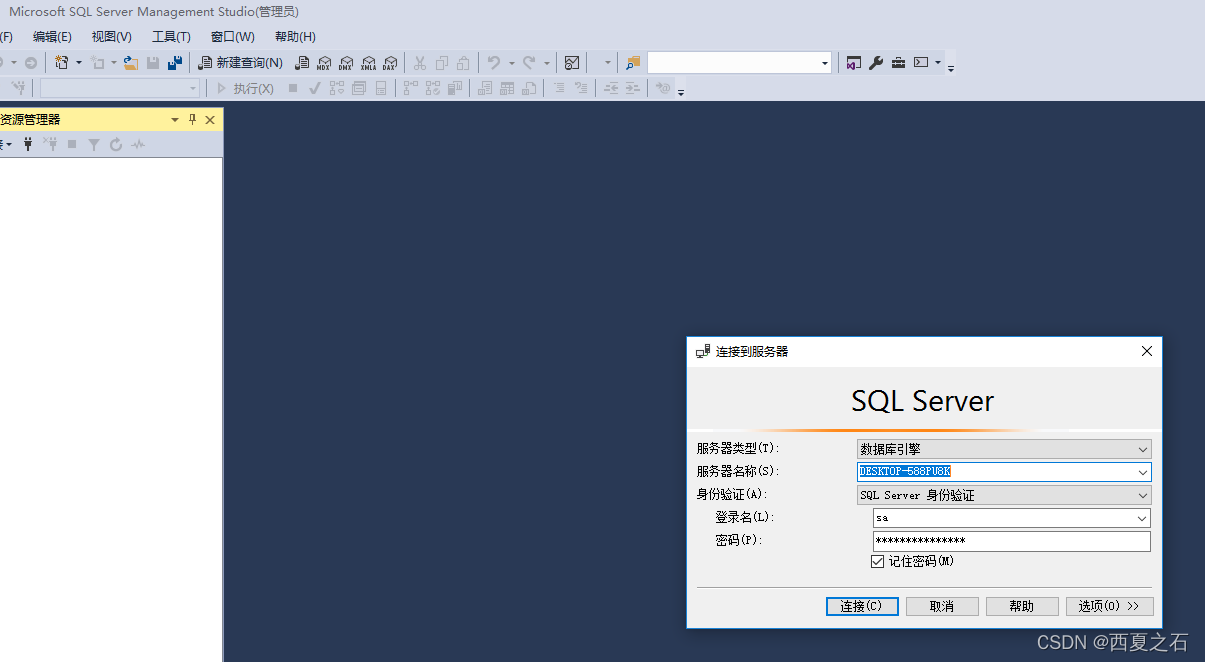
Task: Click the New Project icon in toolbar
Action: [x=62, y=62]
